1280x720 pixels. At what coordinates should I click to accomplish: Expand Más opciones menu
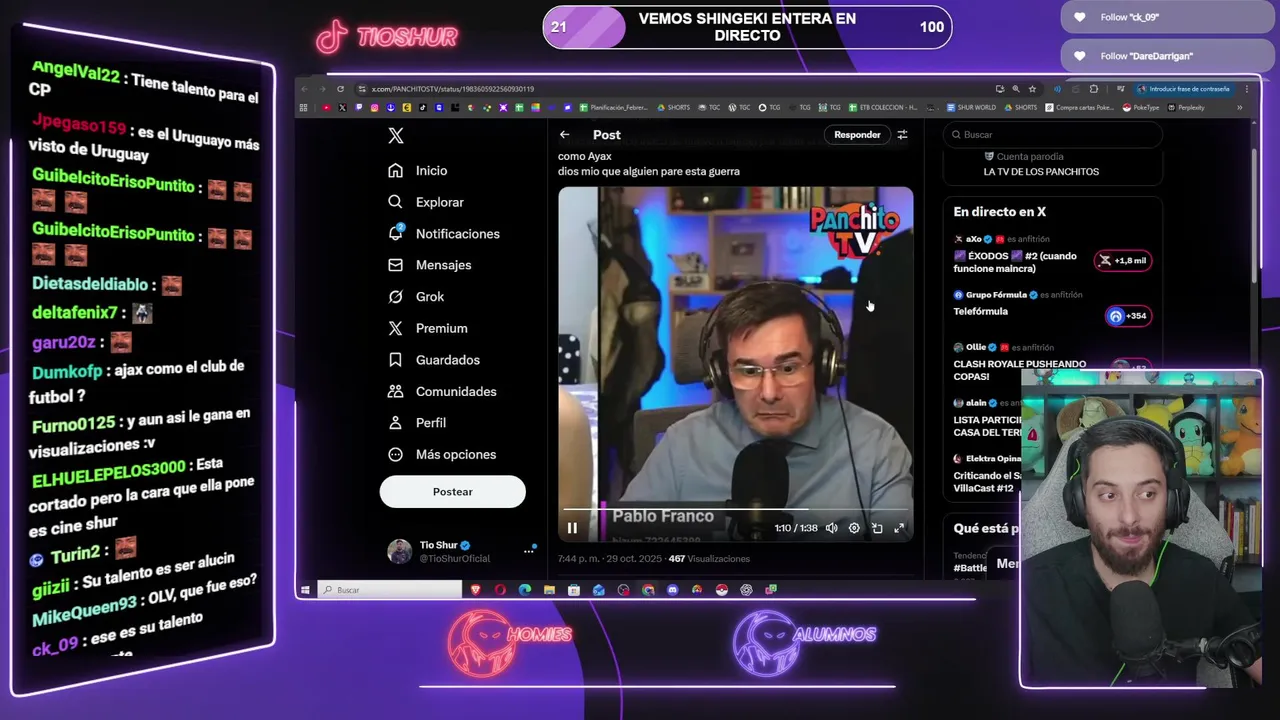coord(442,454)
